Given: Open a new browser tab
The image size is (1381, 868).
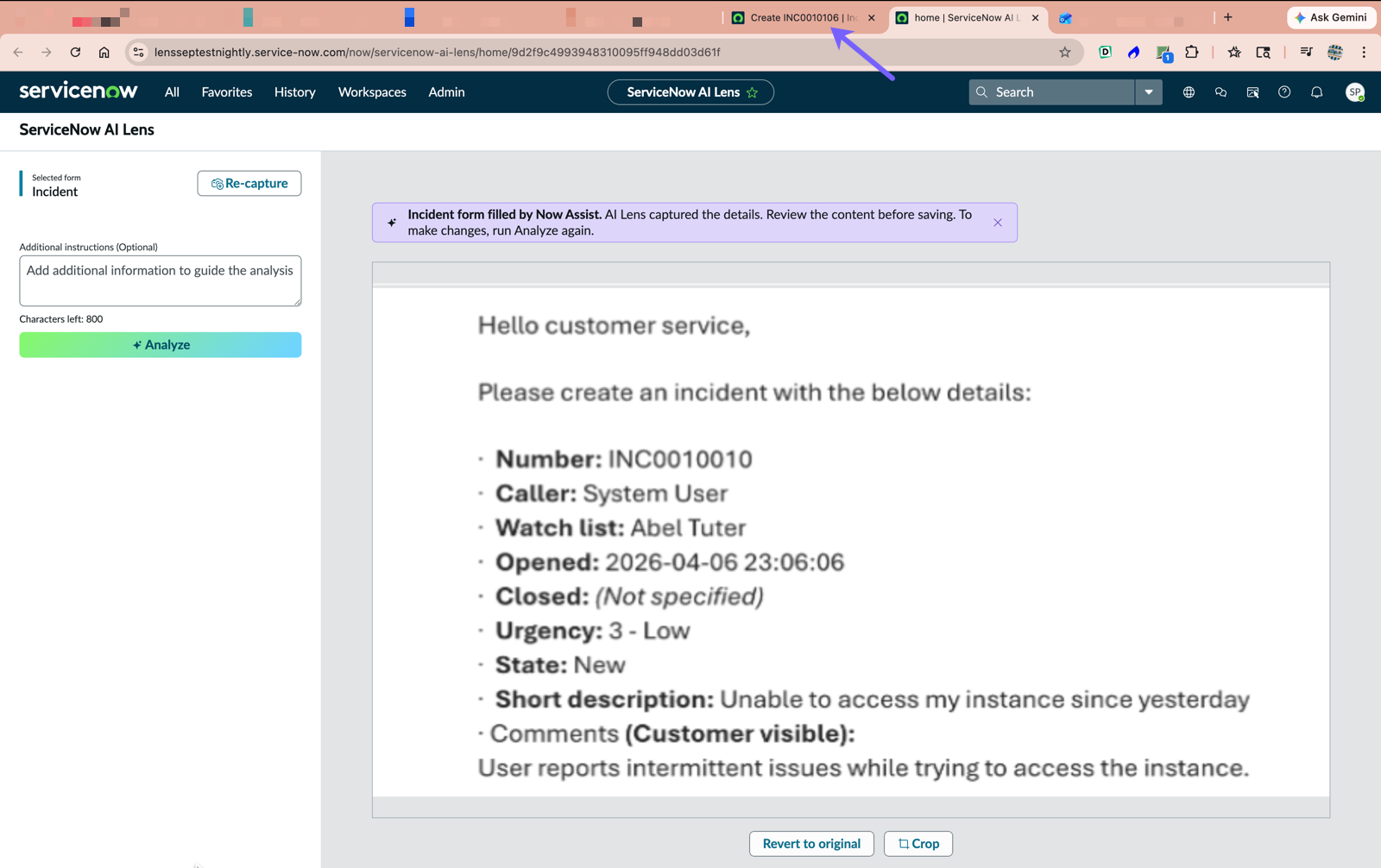Looking at the screenshot, I should point(1228,17).
